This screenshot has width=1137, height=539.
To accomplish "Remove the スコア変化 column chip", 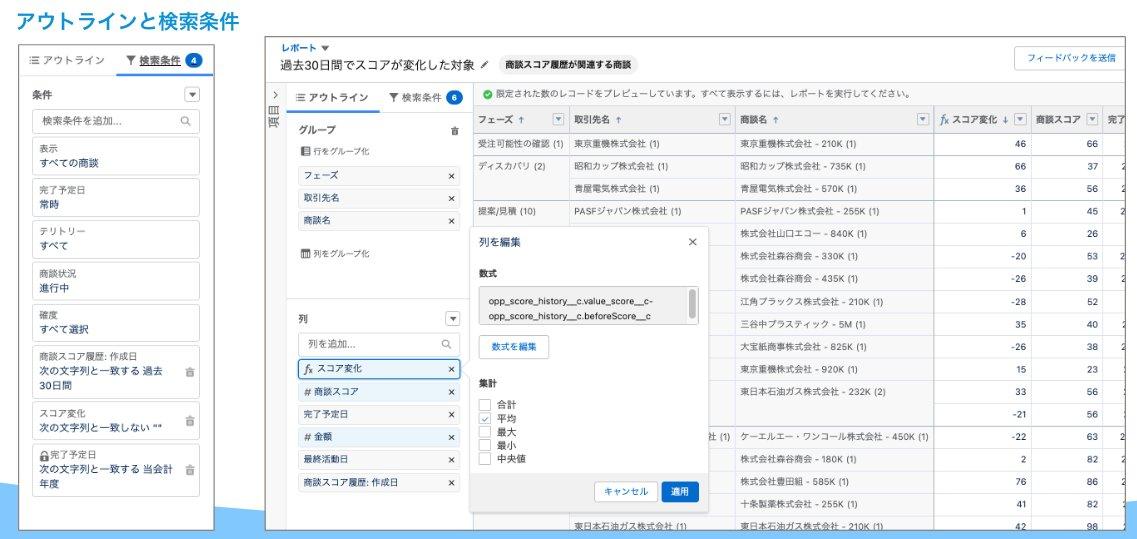I will (x=451, y=369).
